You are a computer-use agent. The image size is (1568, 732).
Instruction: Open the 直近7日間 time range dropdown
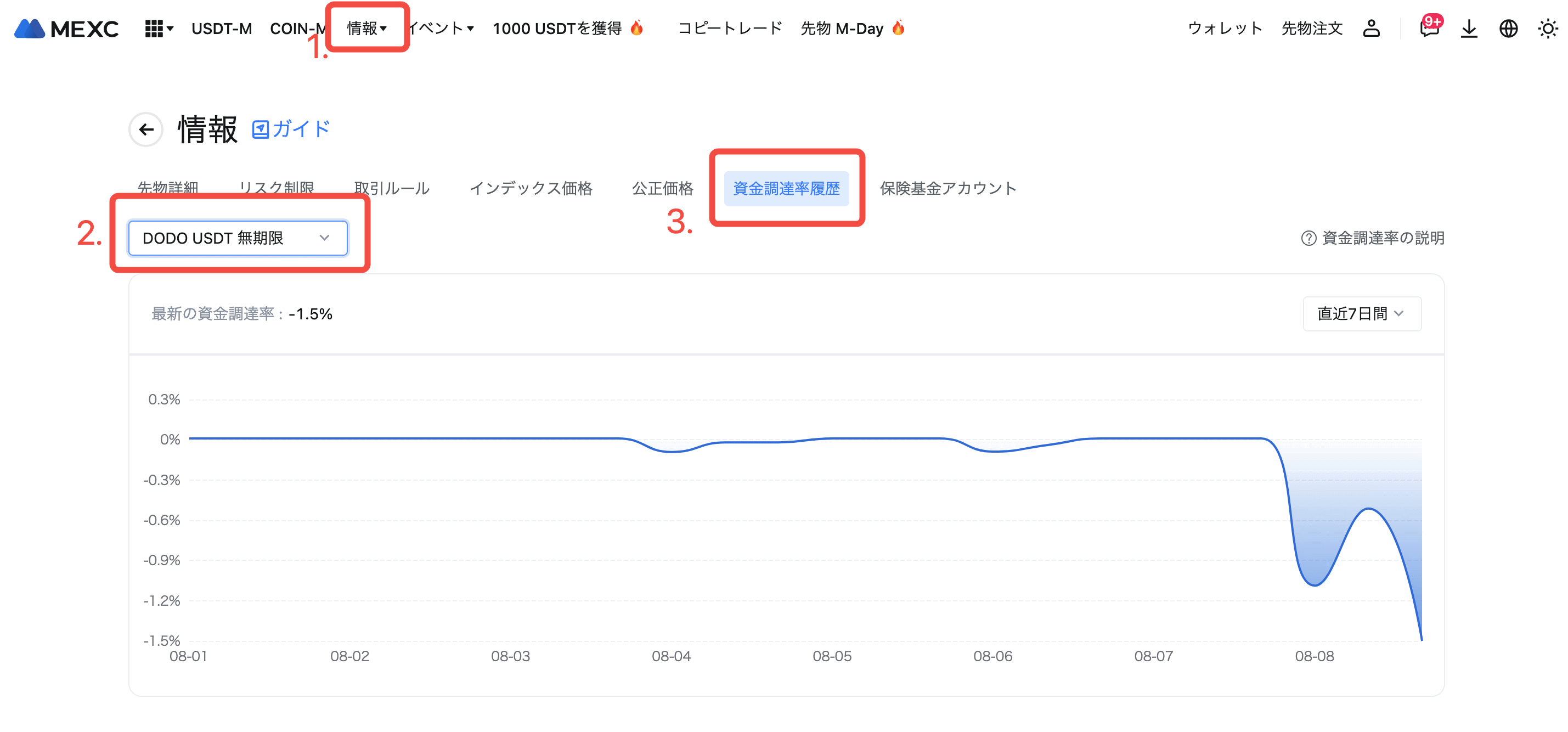click(1361, 314)
